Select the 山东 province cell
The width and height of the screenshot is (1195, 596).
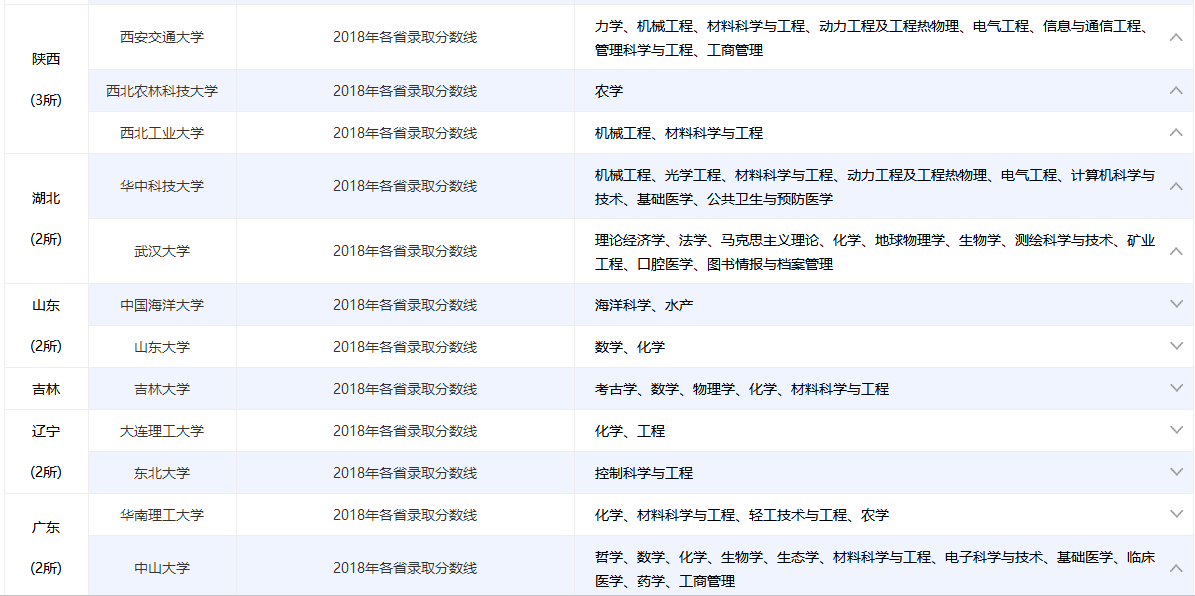click(x=46, y=325)
